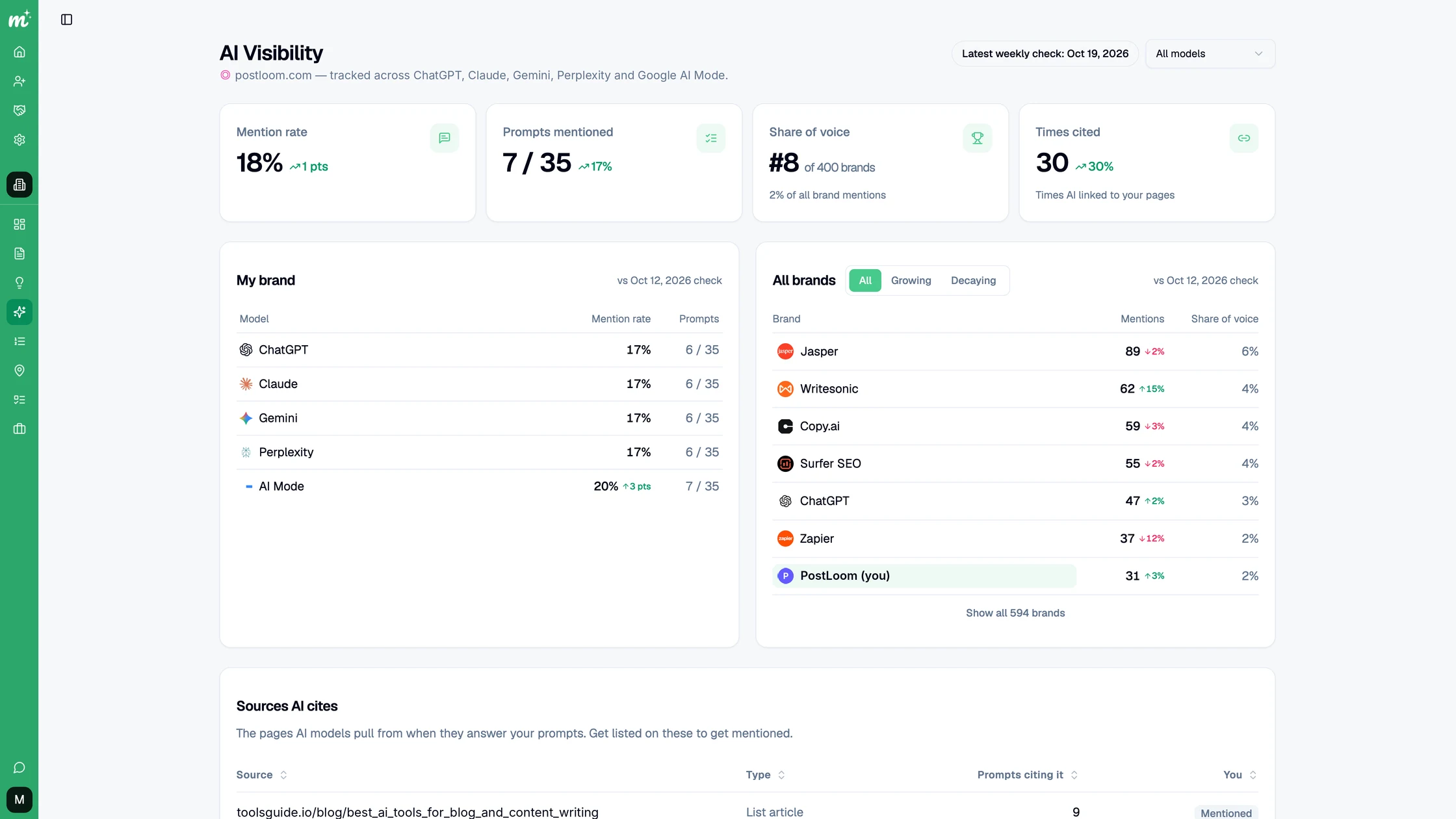
Task: Switch to the Growing tab
Action: (911, 280)
